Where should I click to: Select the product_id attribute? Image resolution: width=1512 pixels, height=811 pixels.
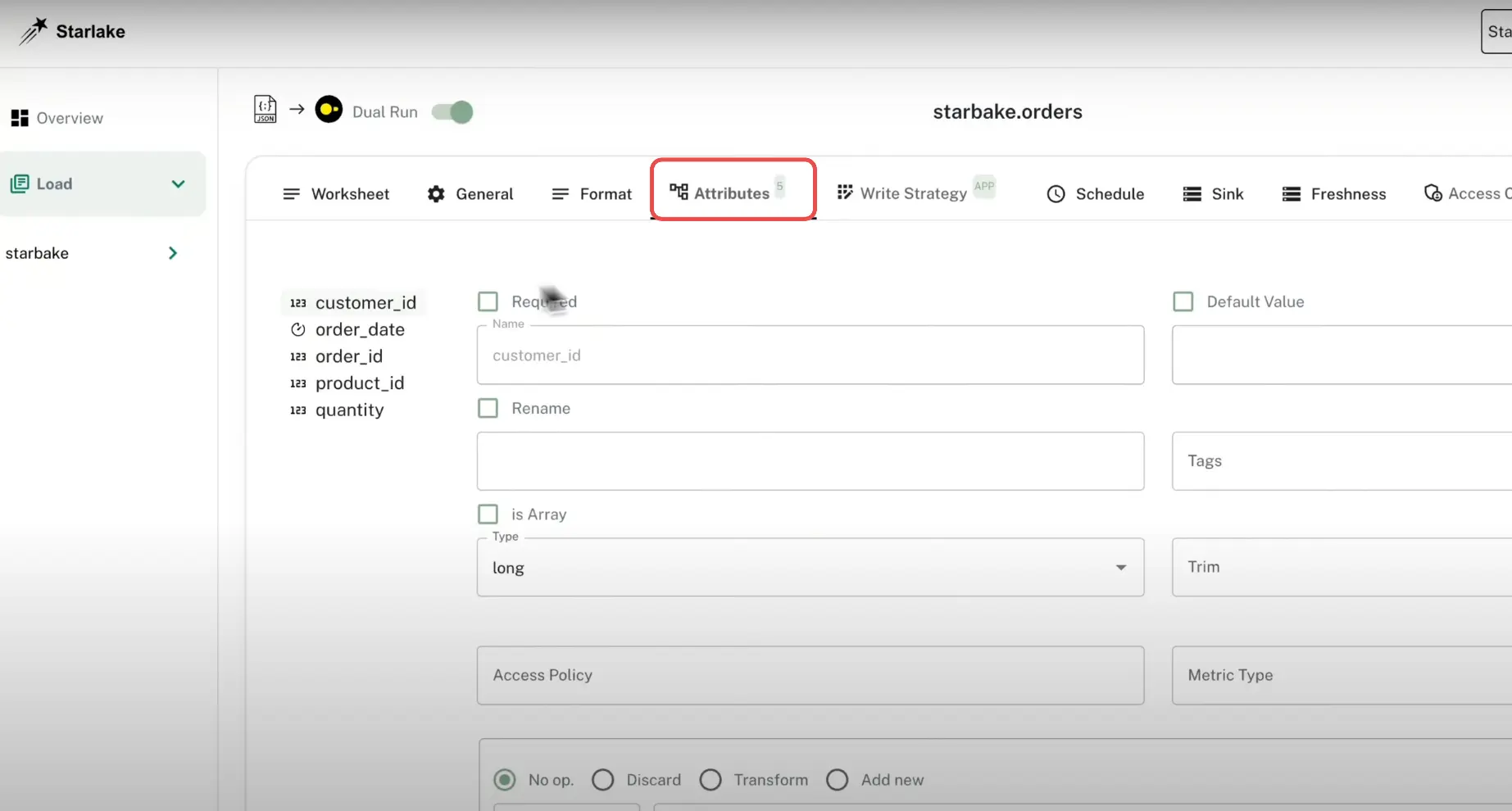pyautogui.click(x=359, y=383)
